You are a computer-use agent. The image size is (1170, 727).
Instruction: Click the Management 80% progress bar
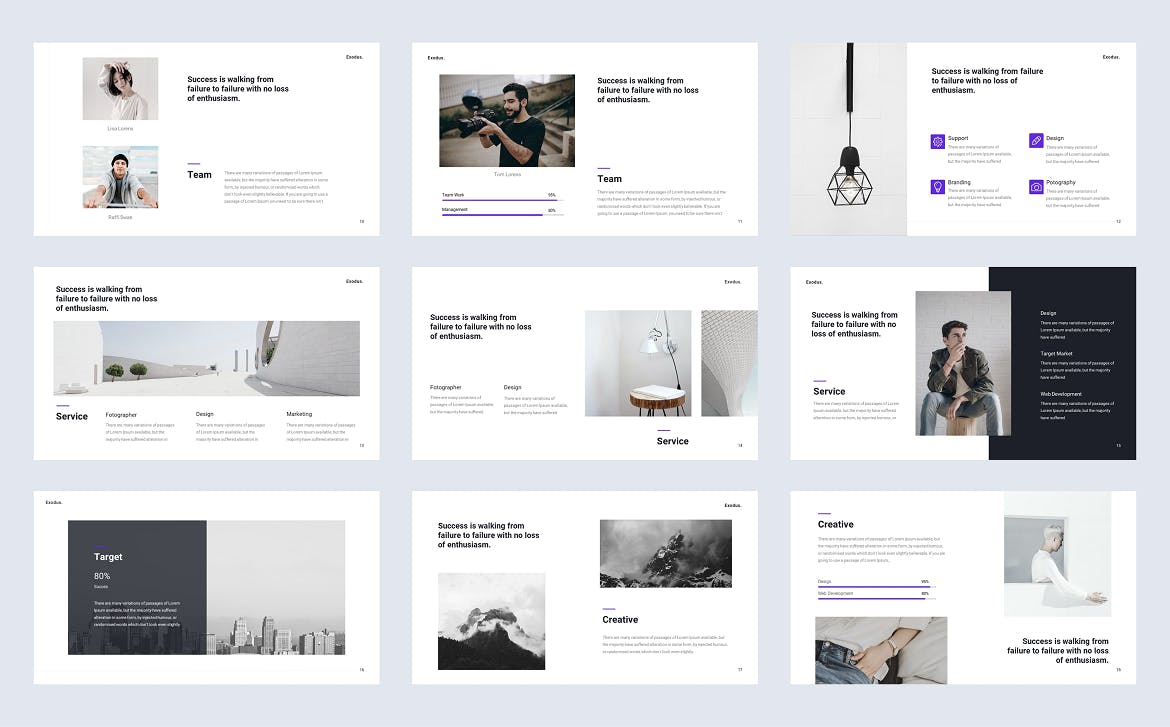coord(502,215)
